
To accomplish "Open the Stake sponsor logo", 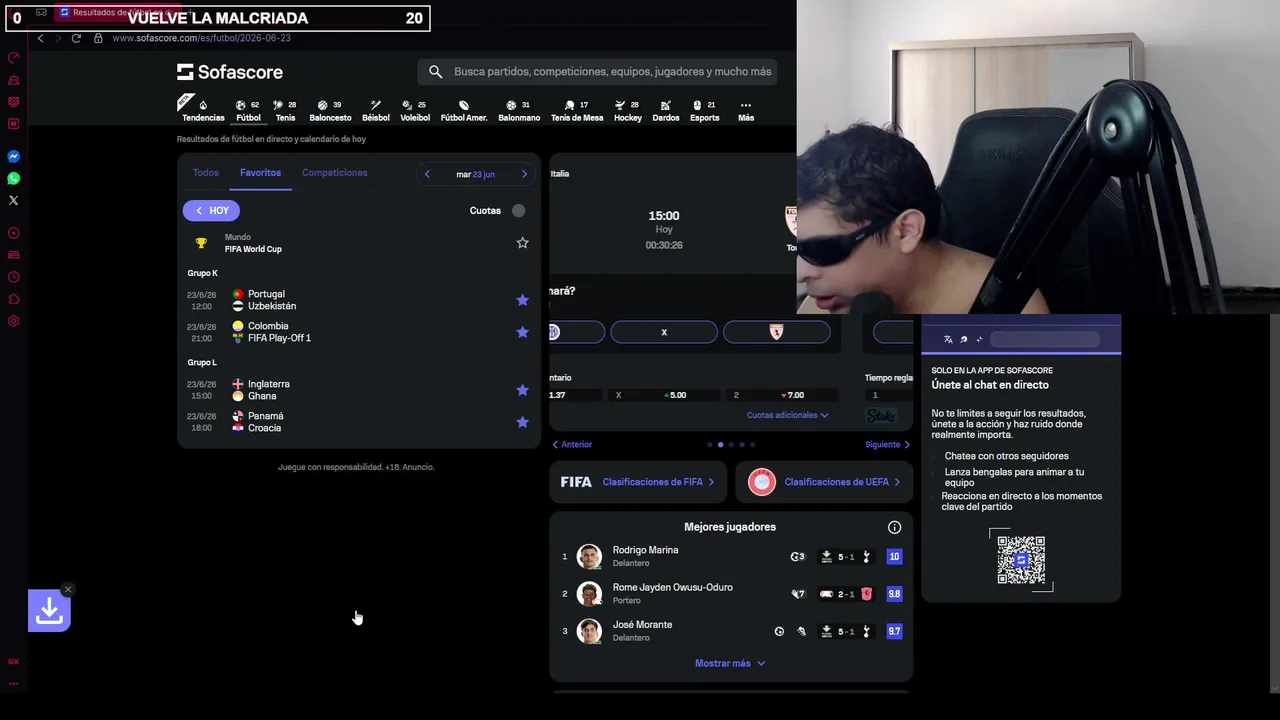I will (x=881, y=416).
